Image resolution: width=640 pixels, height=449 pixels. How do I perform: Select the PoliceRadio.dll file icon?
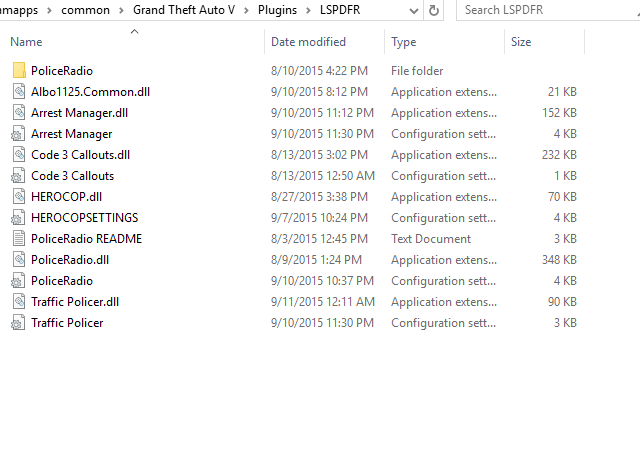tap(19, 260)
